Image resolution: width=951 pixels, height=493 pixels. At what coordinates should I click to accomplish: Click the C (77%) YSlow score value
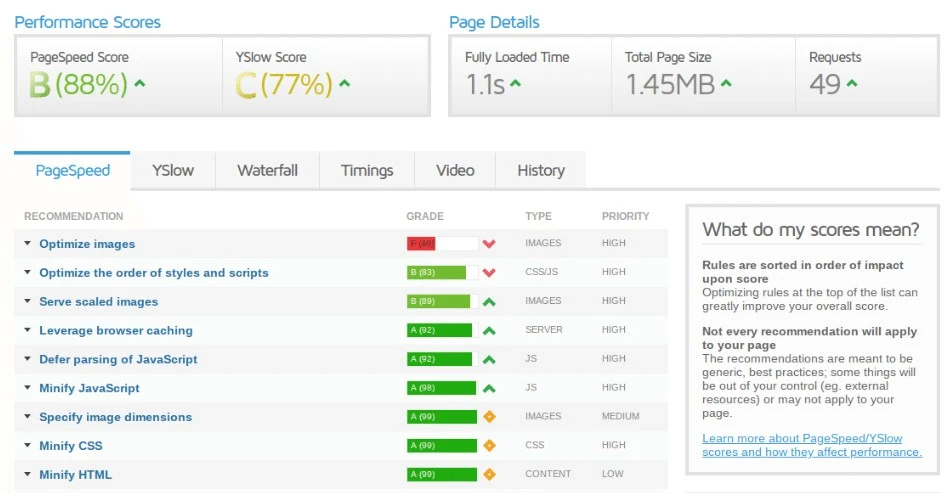[x=284, y=84]
